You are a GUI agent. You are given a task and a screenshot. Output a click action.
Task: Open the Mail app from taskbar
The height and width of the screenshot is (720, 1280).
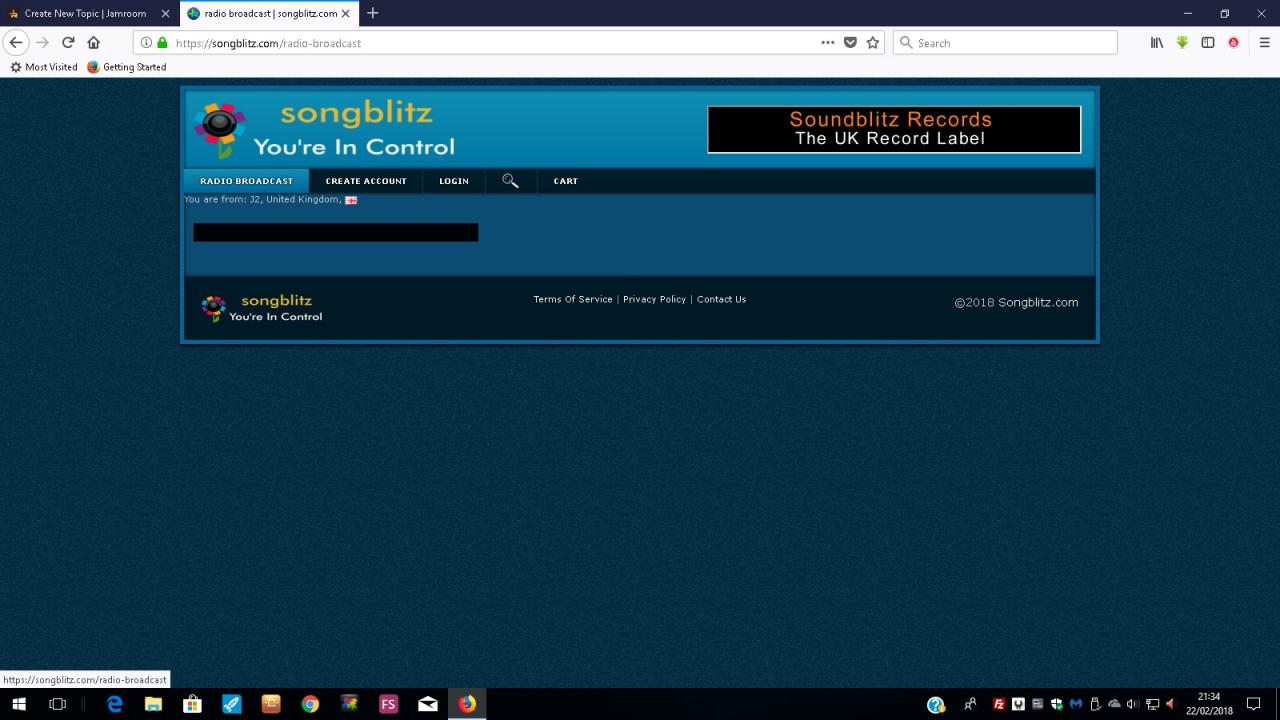pyautogui.click(x=428, y=704)
